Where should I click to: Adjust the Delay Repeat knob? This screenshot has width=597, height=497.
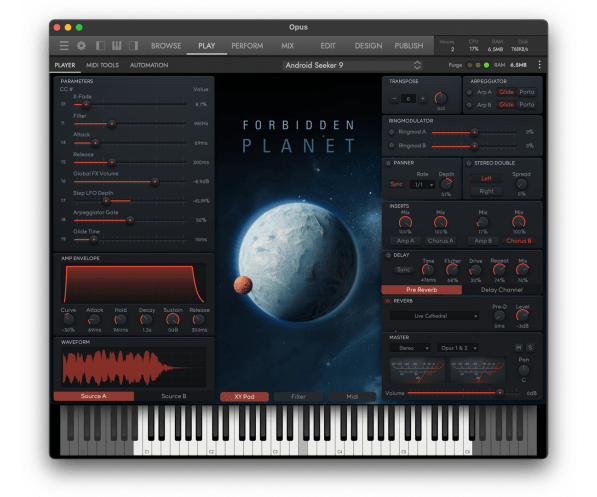pyautogui.click(x=499, y=270)
